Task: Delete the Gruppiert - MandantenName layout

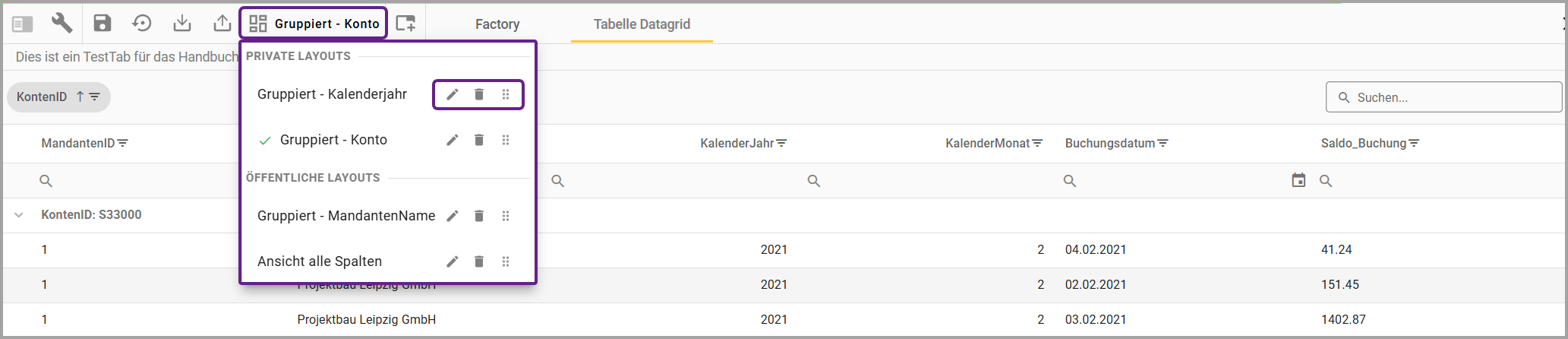Action: tap(479, 216)
